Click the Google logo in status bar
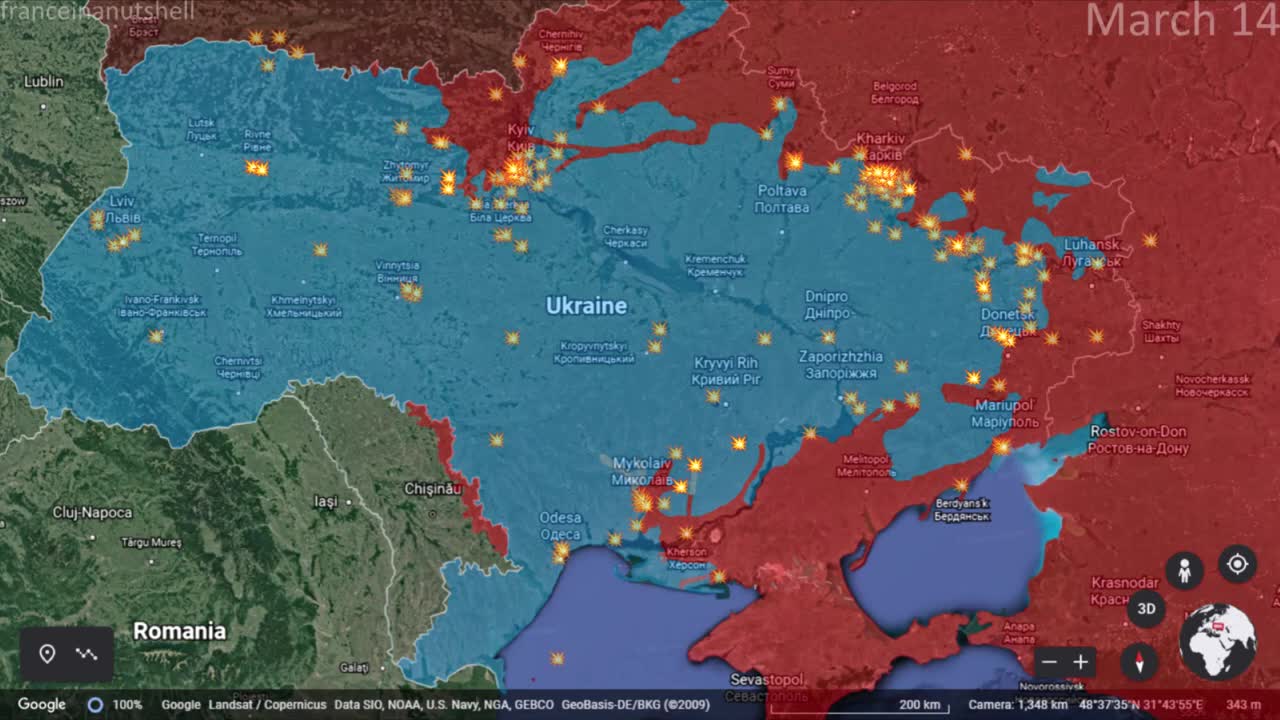This screenshot has height=720, width=1280. [42, 705]
